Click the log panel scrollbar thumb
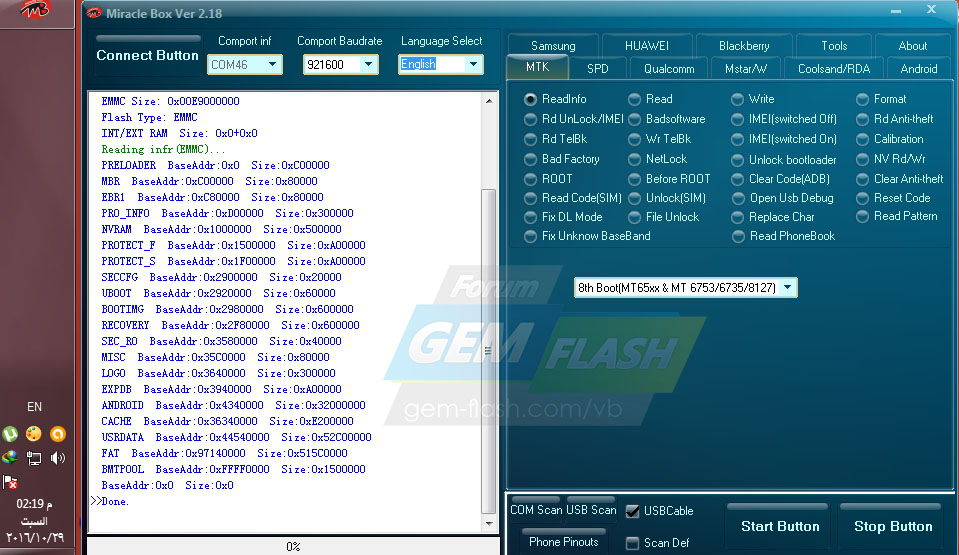This screenshot has width=959, height=555. (489, 351)
